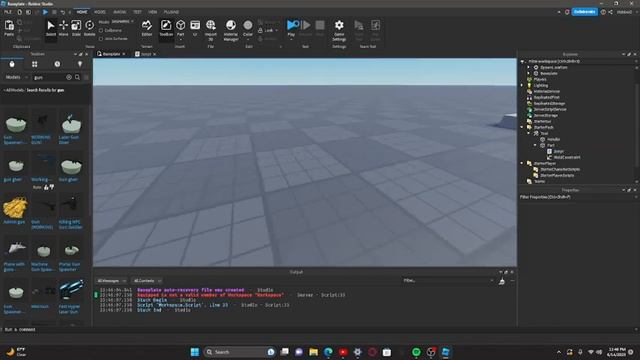Open Game Settings

339,30
